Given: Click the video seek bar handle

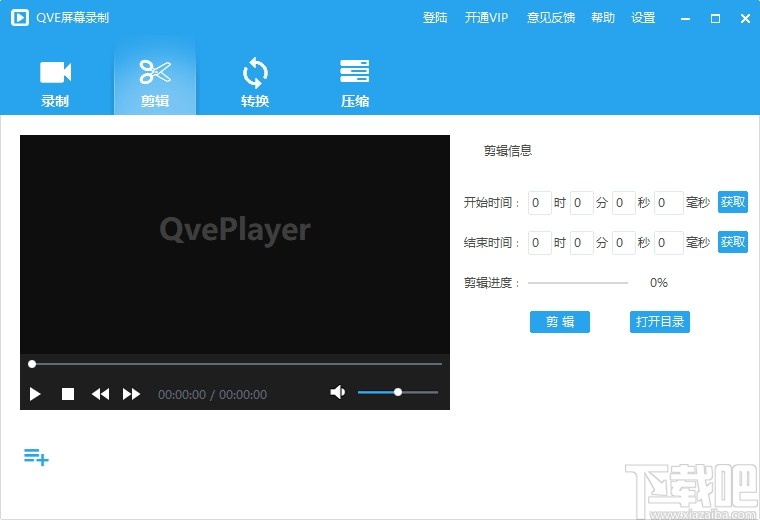Looking at the screenshot, I should click(32, 363).
